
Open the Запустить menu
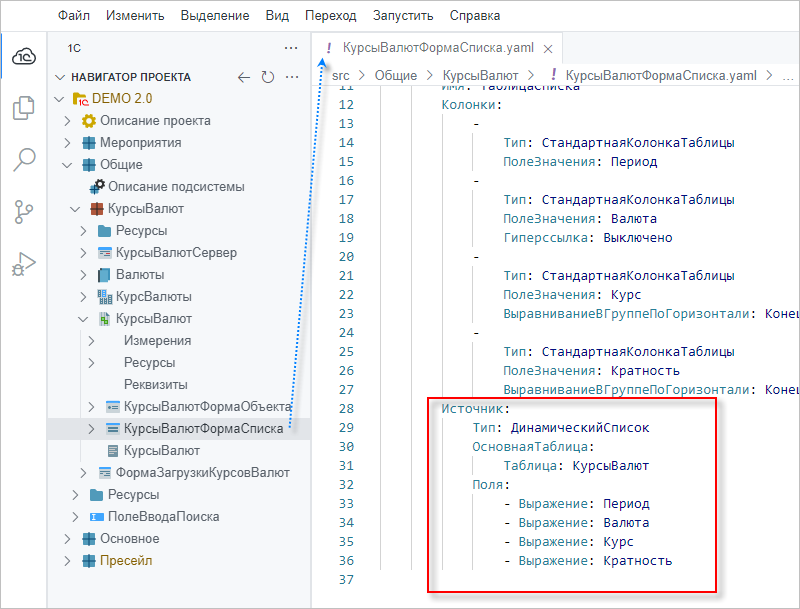point(402,16)
